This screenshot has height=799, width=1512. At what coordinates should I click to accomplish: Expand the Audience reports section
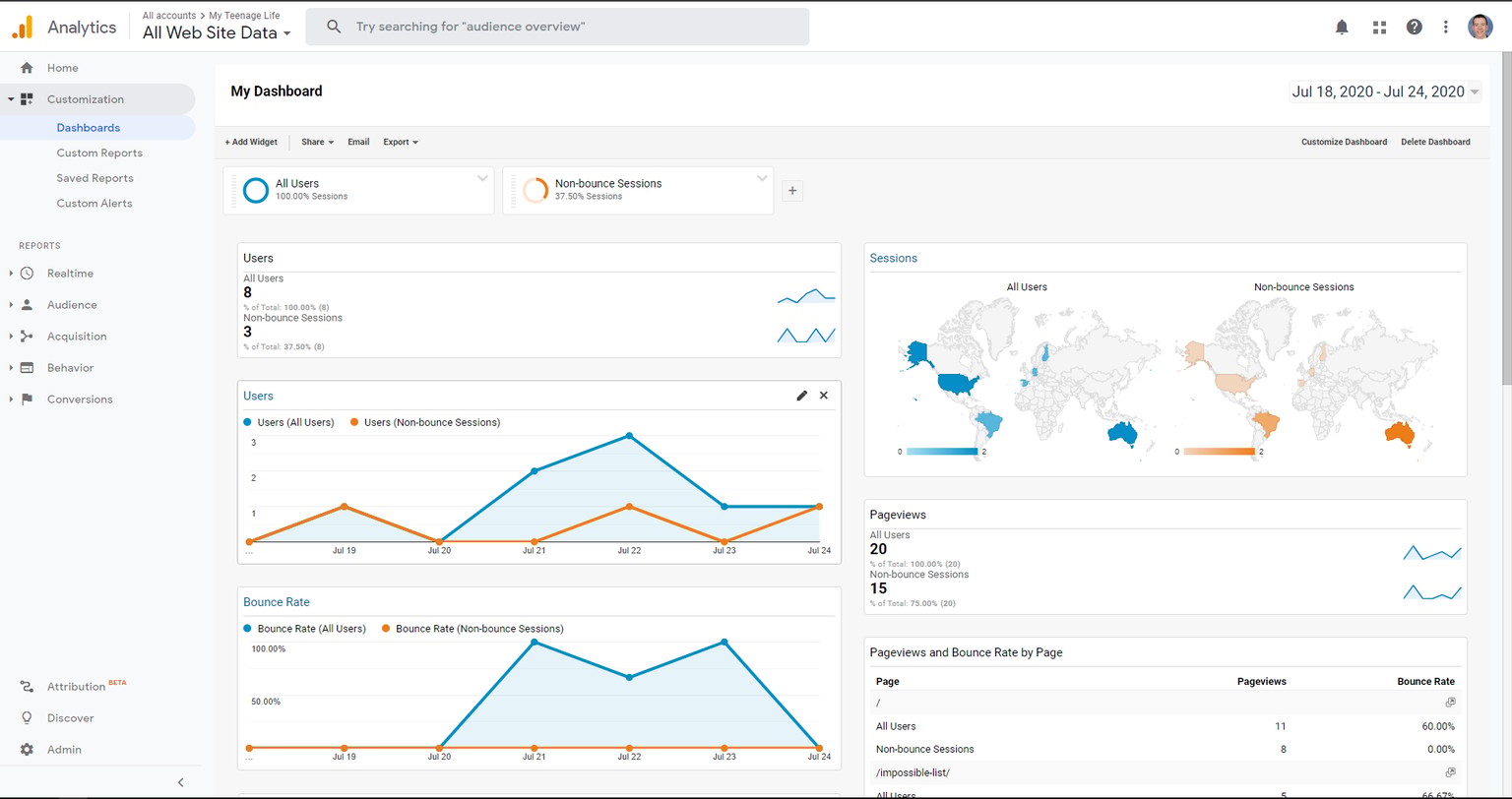coord(72,305)
